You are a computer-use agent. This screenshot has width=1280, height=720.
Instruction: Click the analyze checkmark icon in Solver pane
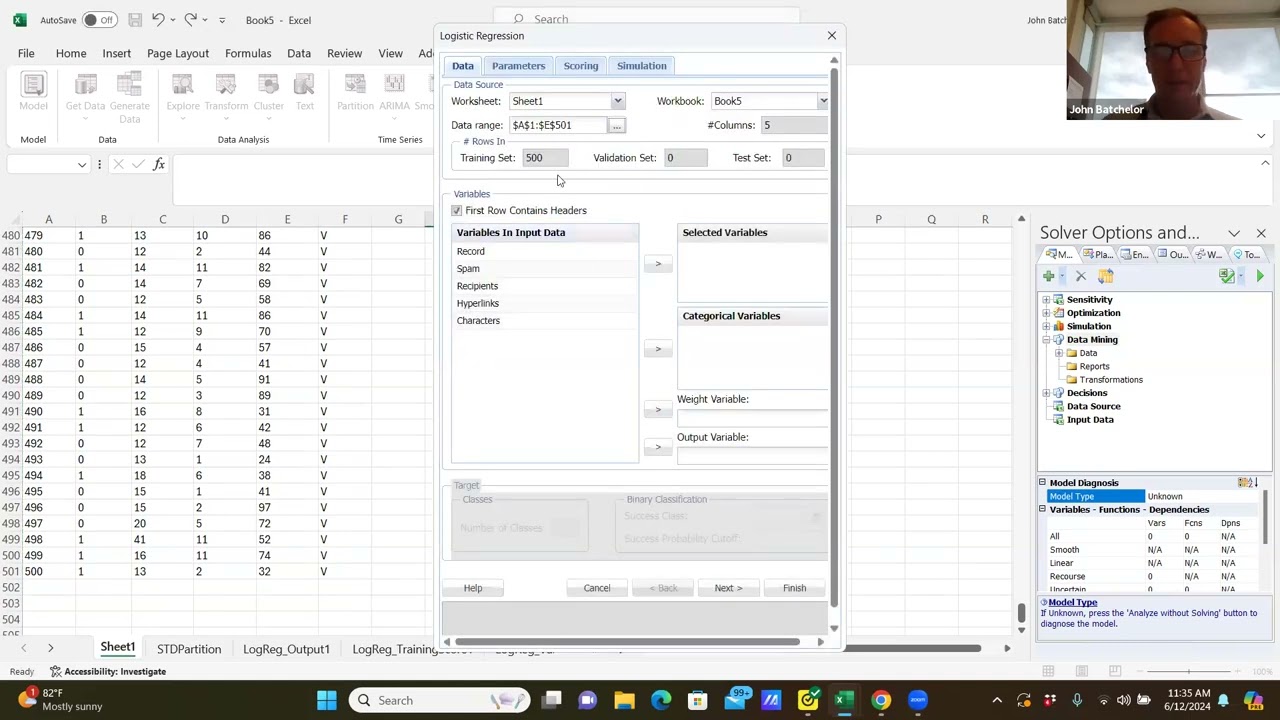tap(1227, 276)
